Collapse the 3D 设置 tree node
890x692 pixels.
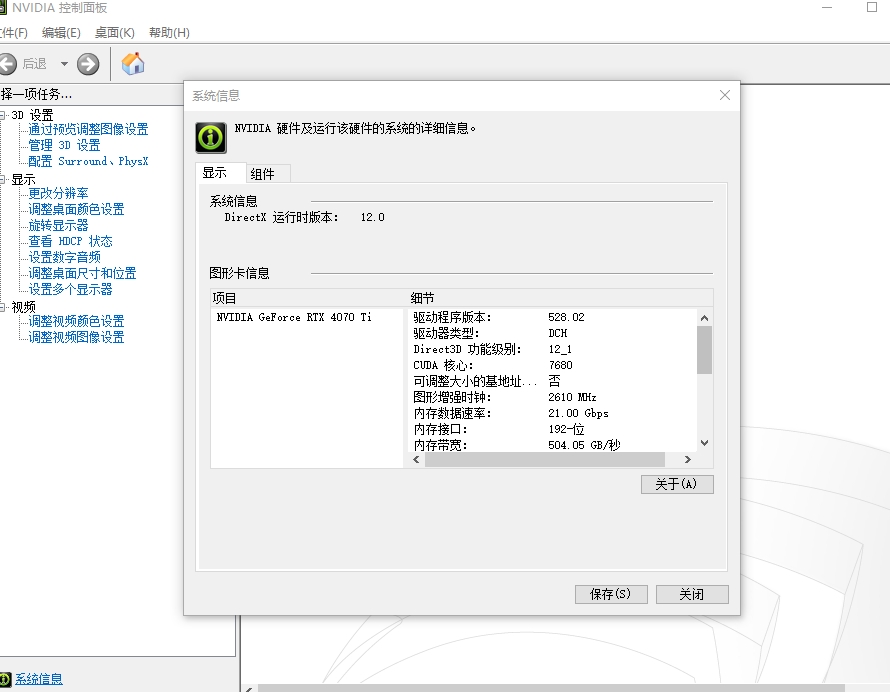pyautogui.click(x=2, y=115)
